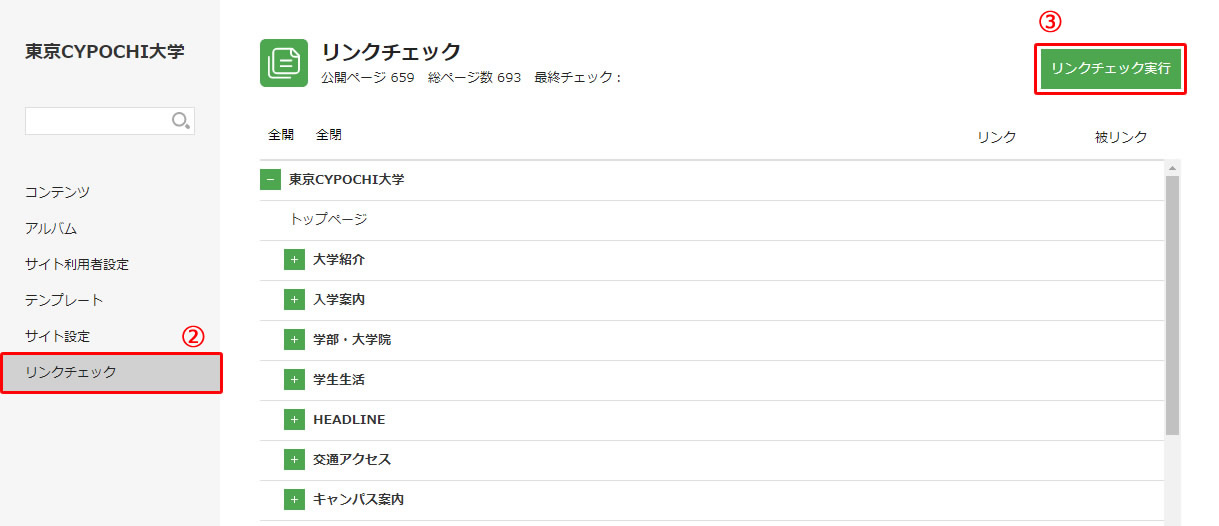Collapse the 東京CYPOCHI大学 root node
The width and height of the screenshot is (1219, 526).
pyautogui.click(x=270, y=180)
